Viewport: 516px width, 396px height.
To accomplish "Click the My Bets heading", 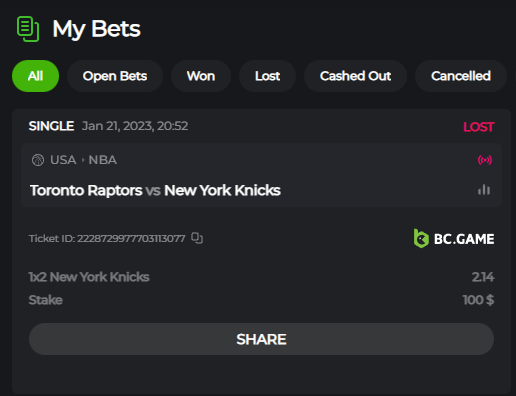I will (96, 29).
